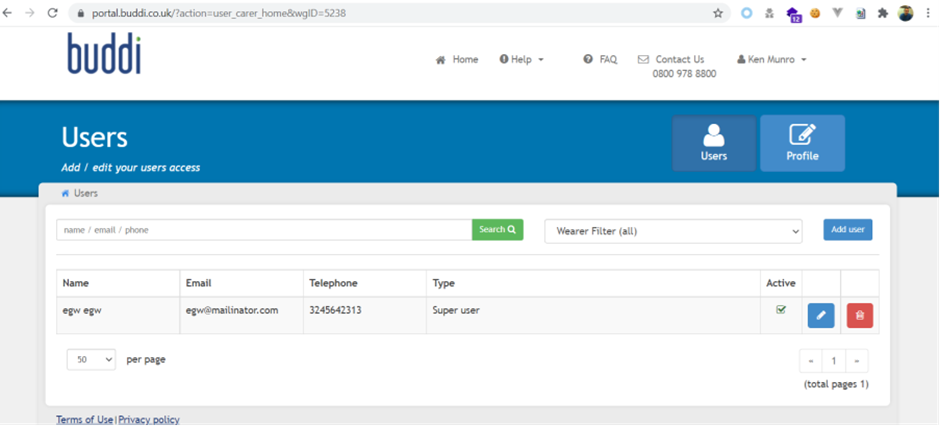Screen dimensions: 940x426
Task: Open the browser extensions puzzle icon
Action: (882, 13)
